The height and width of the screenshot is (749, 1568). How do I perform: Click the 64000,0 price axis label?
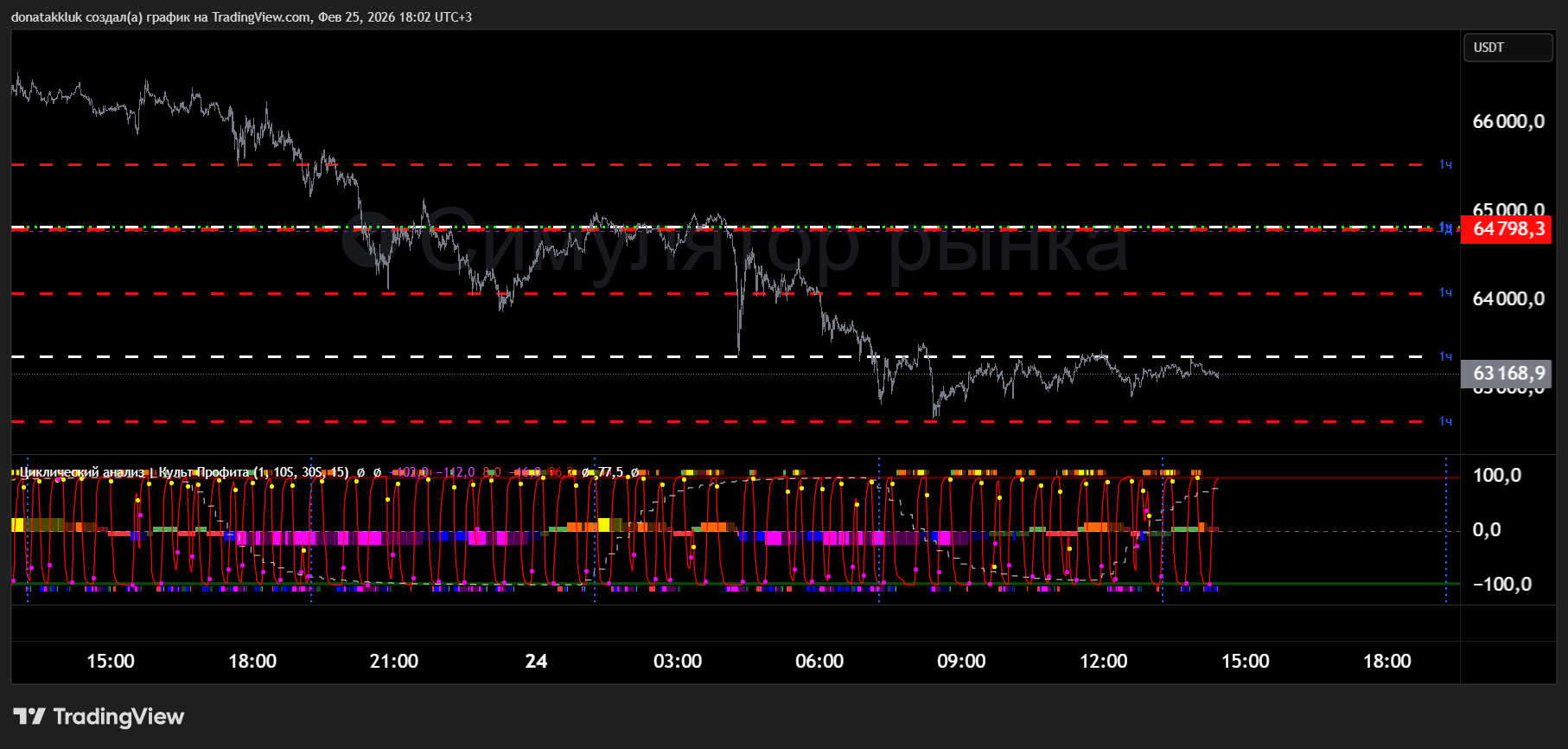1508,299
